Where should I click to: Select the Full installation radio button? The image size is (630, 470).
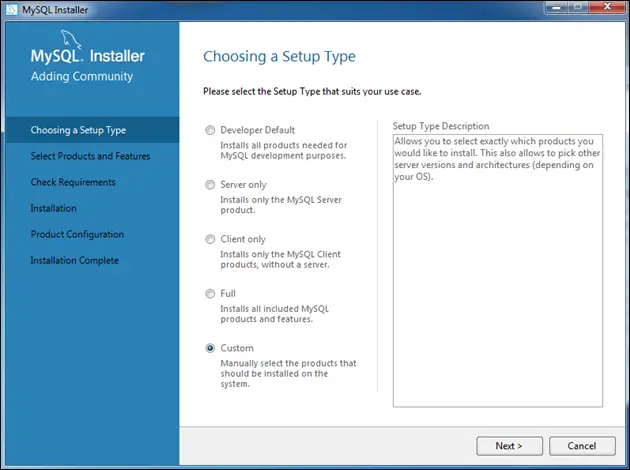(x=210, y=294)
